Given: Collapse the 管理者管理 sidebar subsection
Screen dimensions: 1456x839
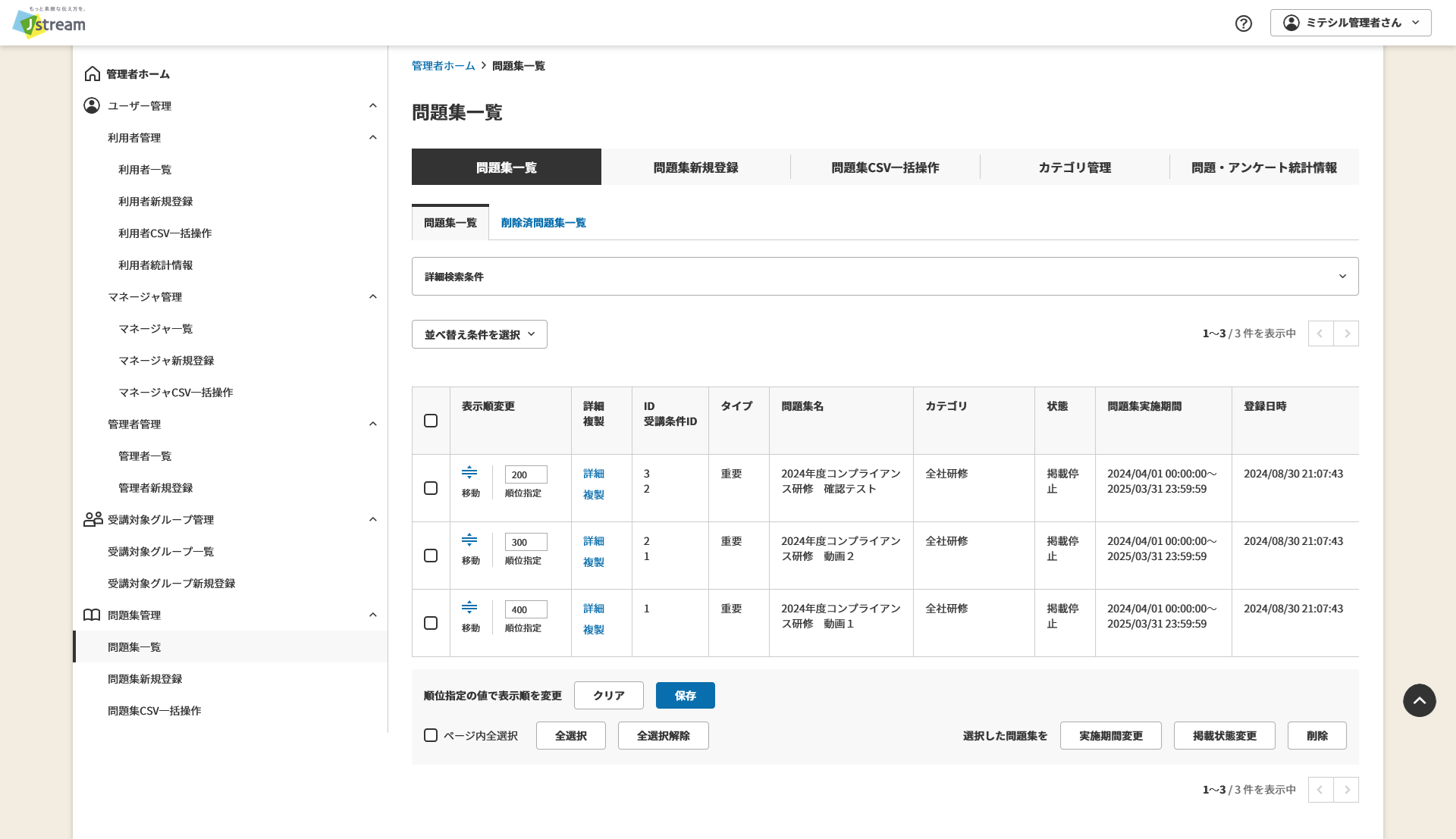Looking at the screenshot, I should [x=372, y=424].
